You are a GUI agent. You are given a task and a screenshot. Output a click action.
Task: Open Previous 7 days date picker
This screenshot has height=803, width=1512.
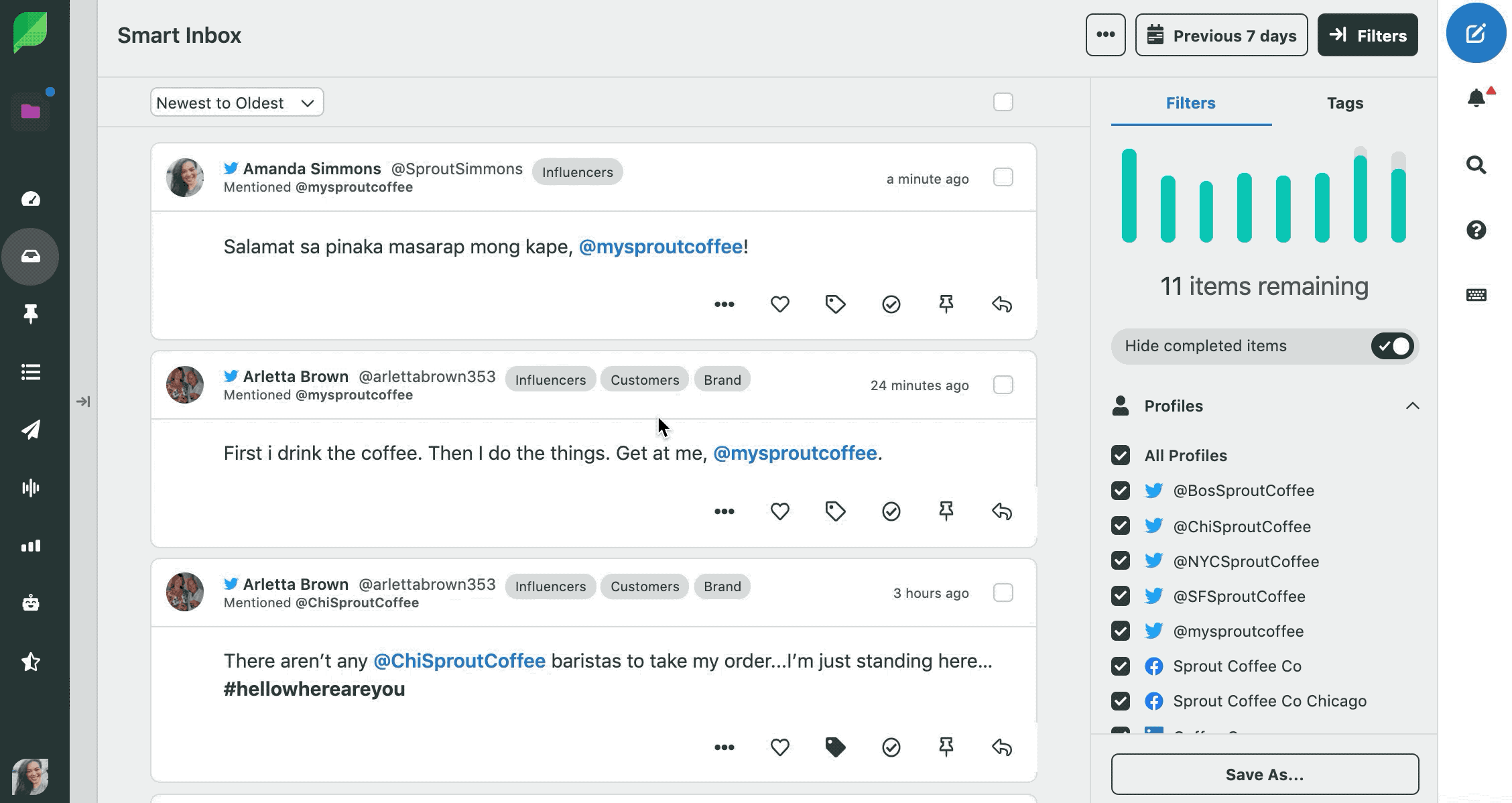1221,35
